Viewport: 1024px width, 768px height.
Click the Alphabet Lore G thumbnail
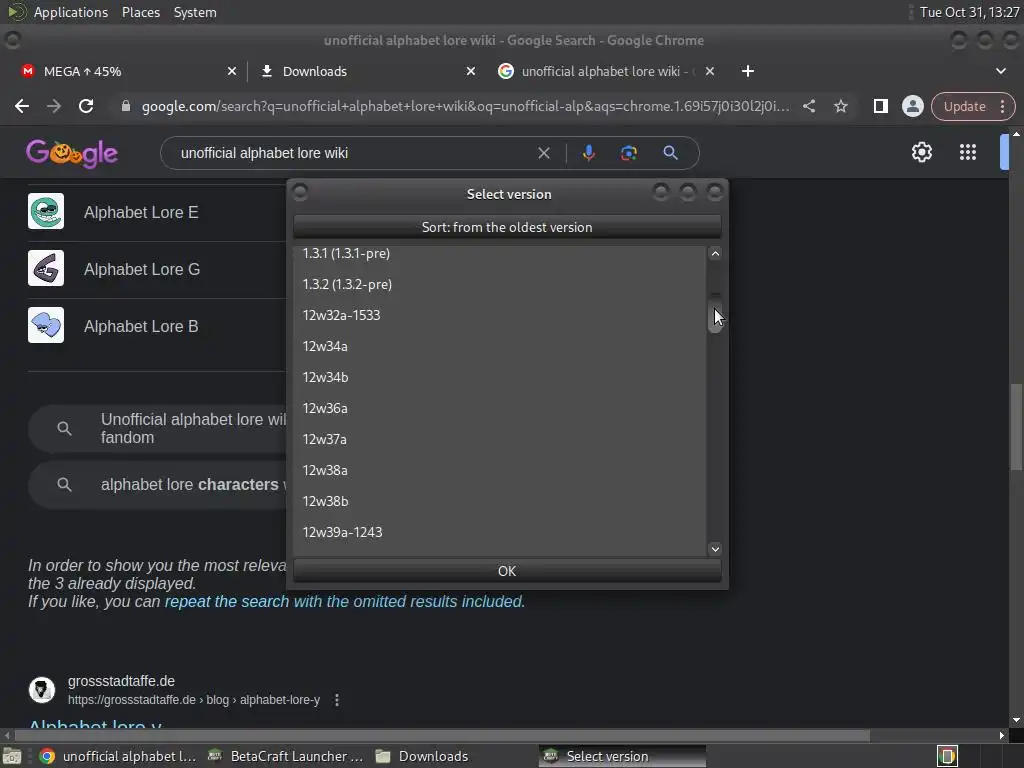click(x=46, y=268)
